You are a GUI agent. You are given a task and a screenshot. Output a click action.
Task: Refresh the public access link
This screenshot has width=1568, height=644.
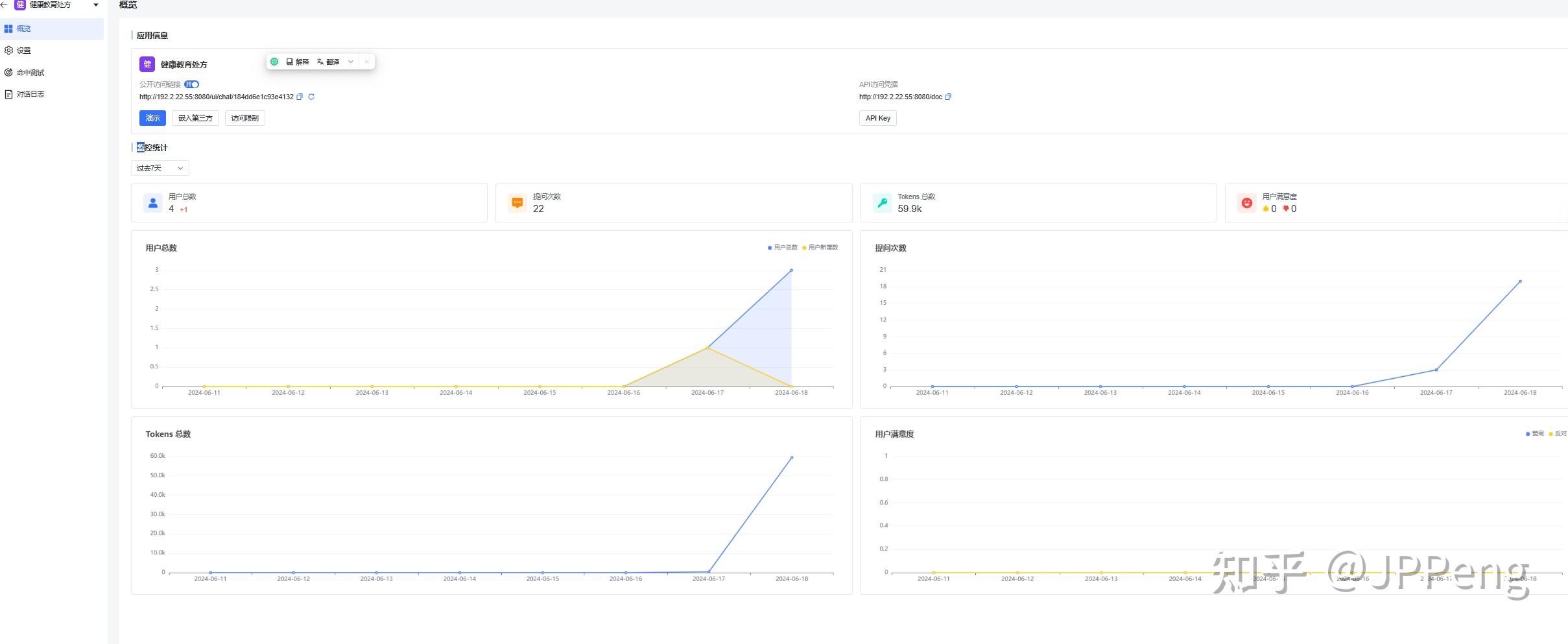(311, 97)
